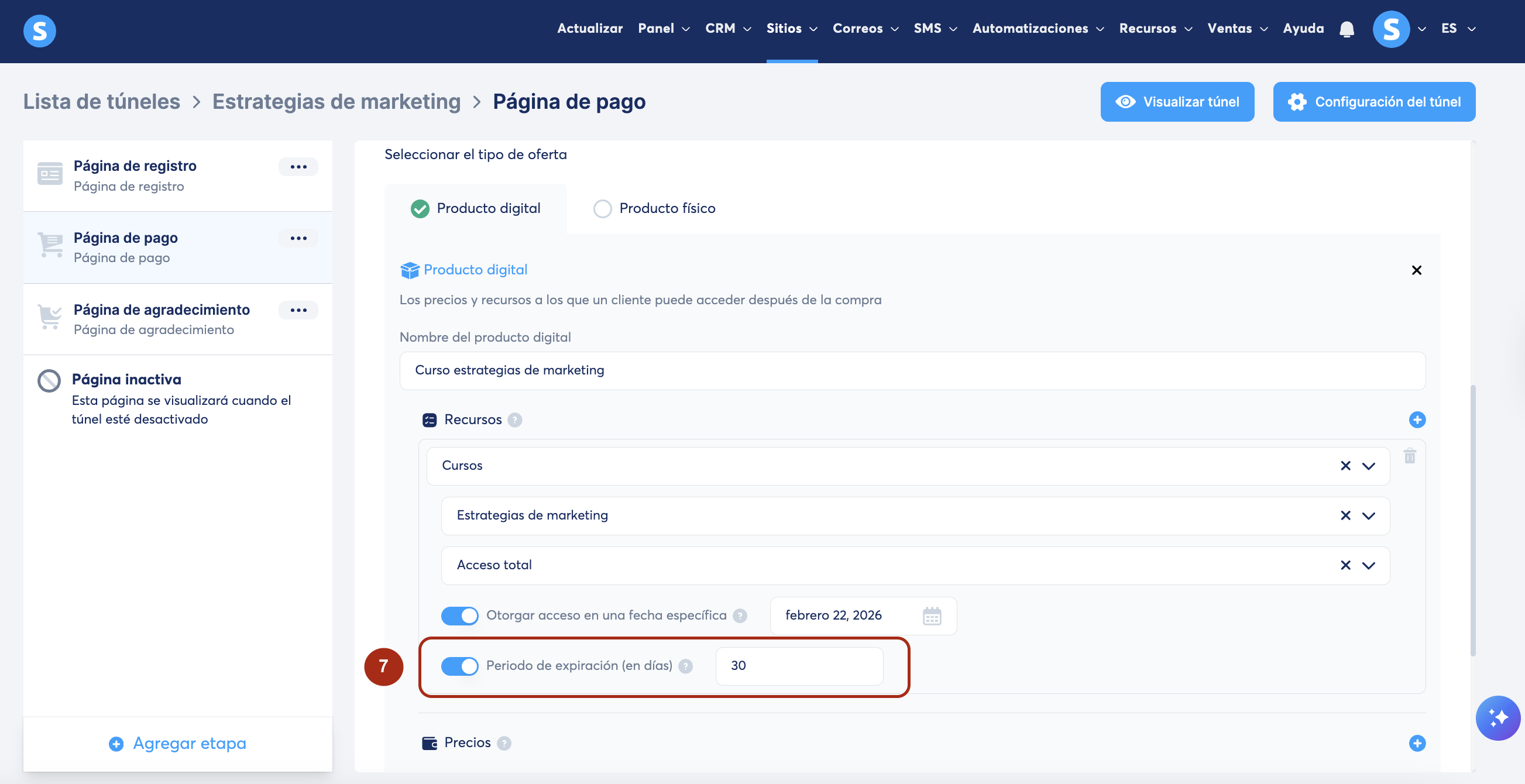
Task: Add a new resource with plus icon
Action: [x=1417, y=419]
